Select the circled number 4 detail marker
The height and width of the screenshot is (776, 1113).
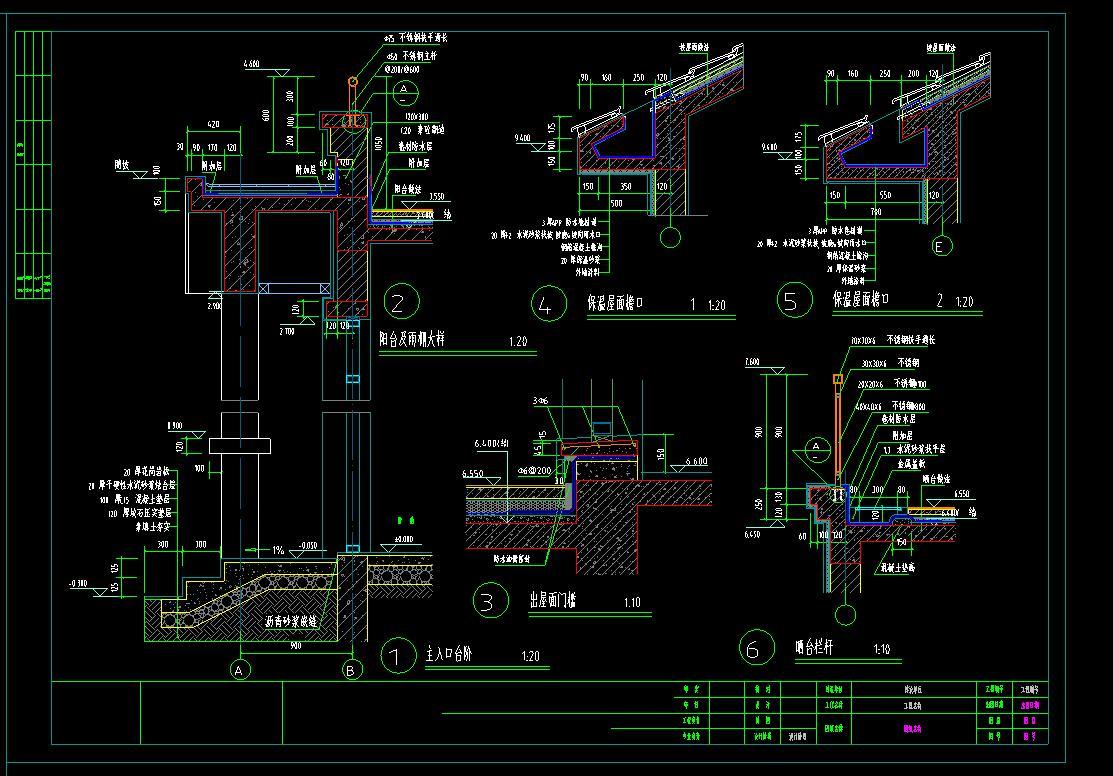click(x=549, y=303)
